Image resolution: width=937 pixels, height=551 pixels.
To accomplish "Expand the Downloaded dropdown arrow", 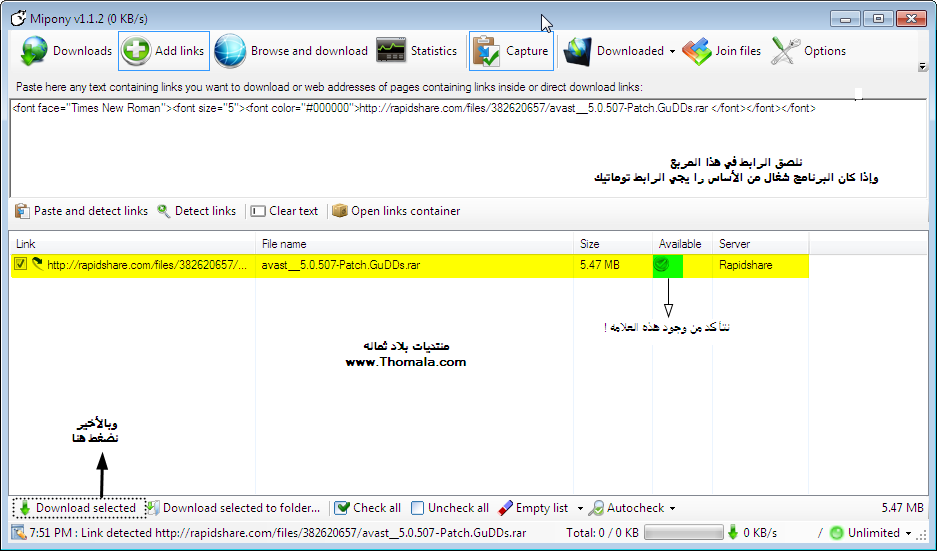I will pyautogui.click(x=672, y=51).
